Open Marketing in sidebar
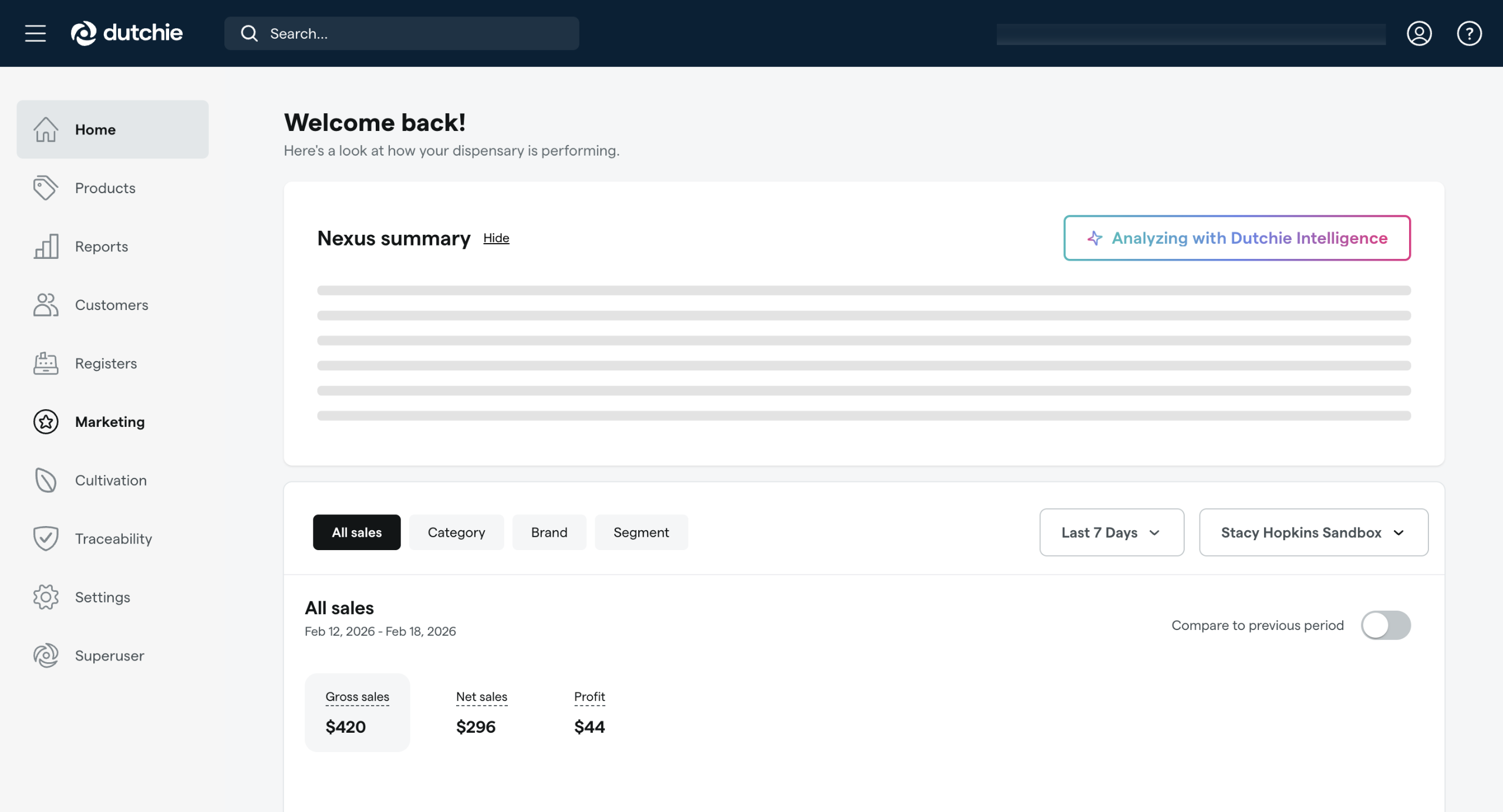This screenshot has width=1503, height=812. (113, 422)
